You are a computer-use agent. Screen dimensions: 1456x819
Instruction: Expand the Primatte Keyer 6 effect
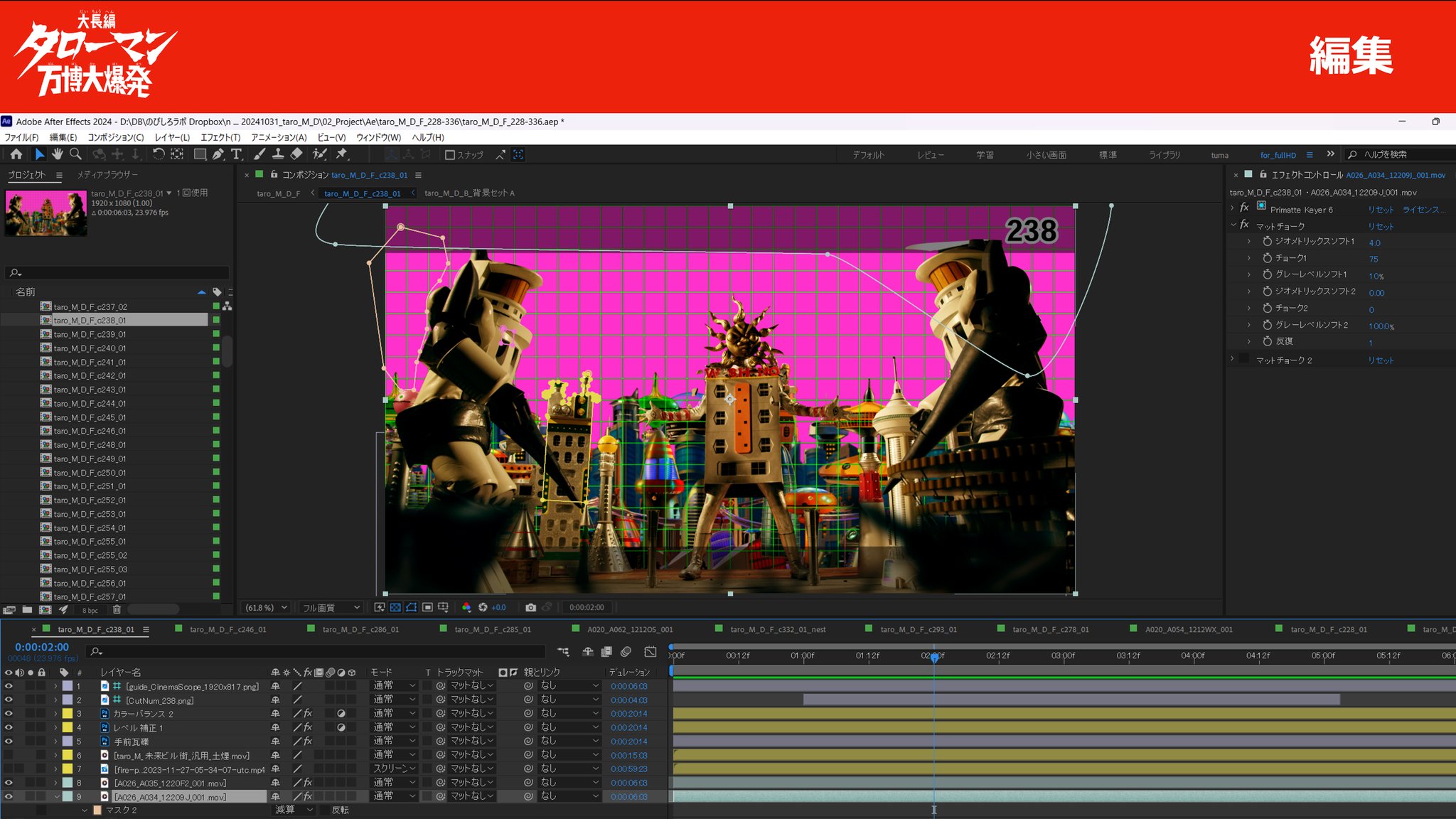pyautogui.click(x=1233, y=208)
